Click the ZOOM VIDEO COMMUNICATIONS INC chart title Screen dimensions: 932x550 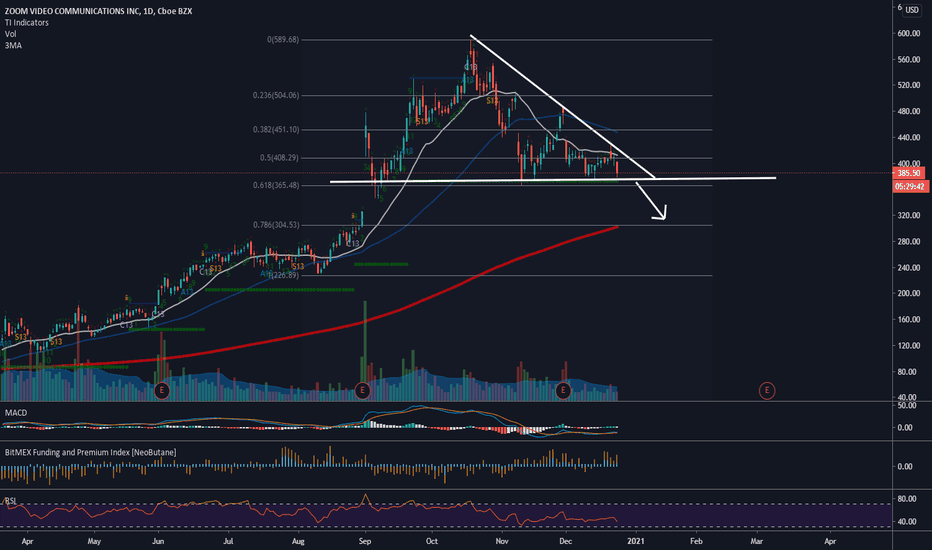[x=98, y=11]
